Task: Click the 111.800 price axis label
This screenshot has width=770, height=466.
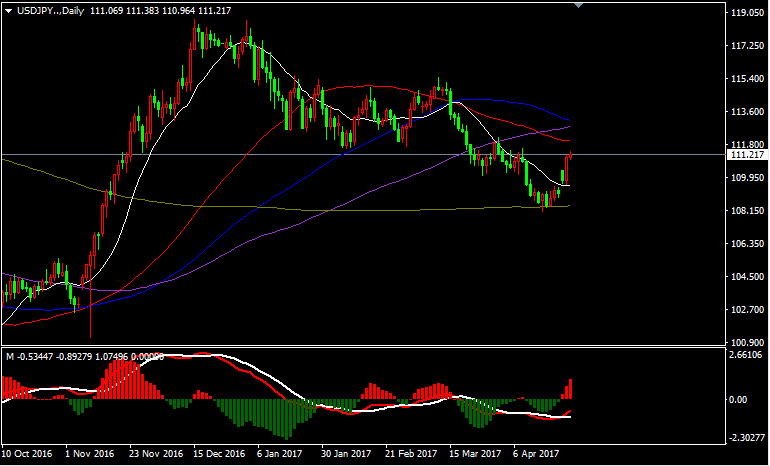Action: (x=746, y=145)
